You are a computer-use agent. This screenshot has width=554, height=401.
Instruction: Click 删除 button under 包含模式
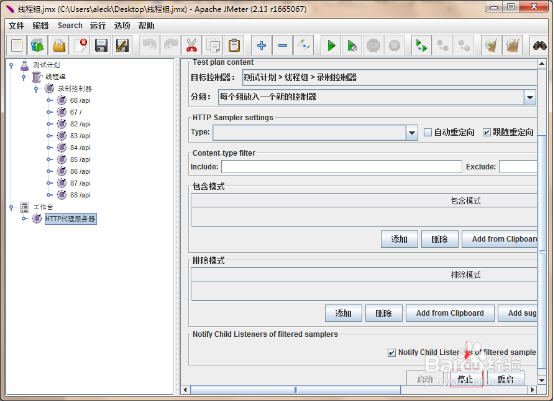[x=440, y=239]
